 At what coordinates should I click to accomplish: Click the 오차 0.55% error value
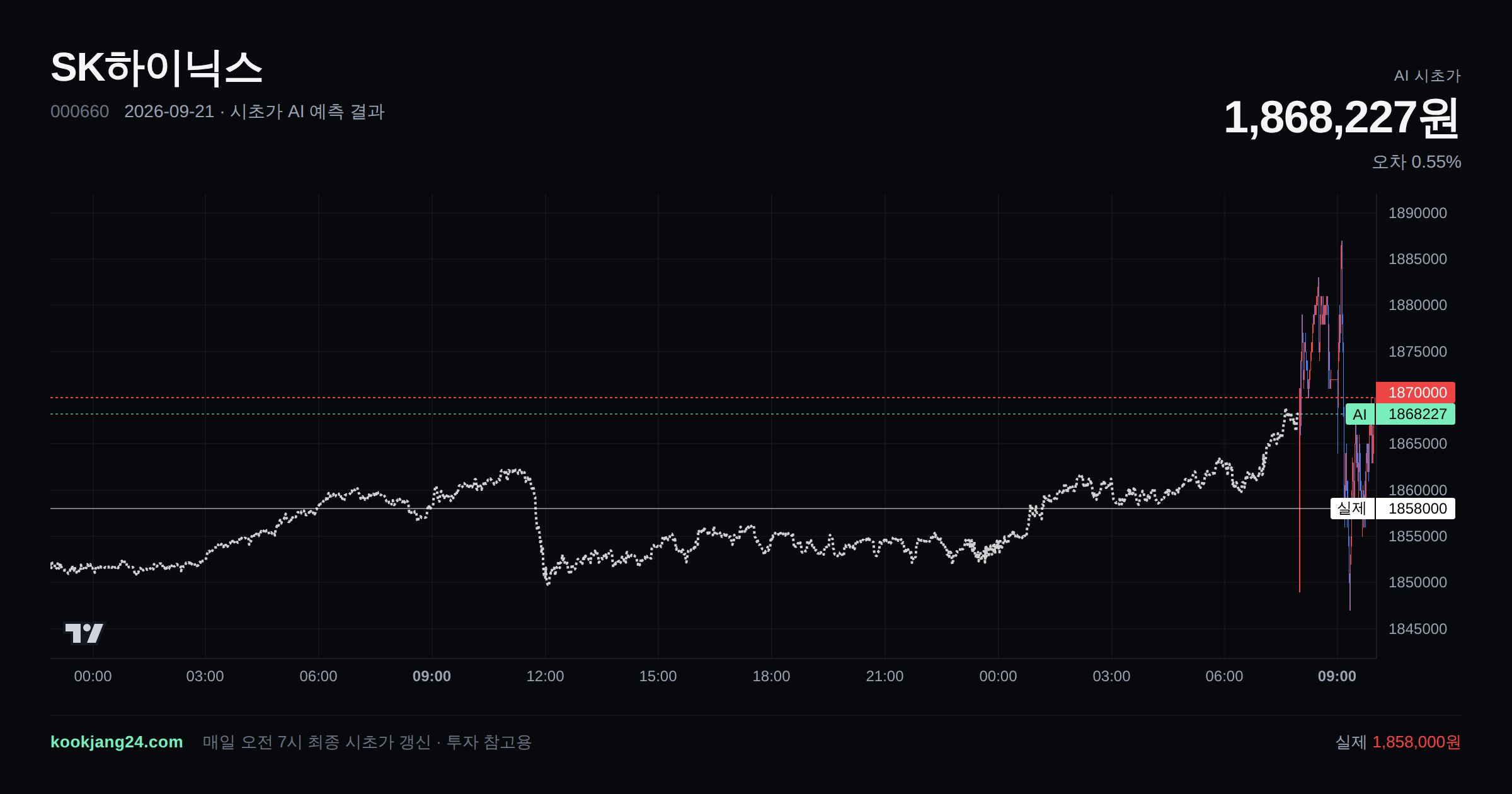coord(1416,162)
